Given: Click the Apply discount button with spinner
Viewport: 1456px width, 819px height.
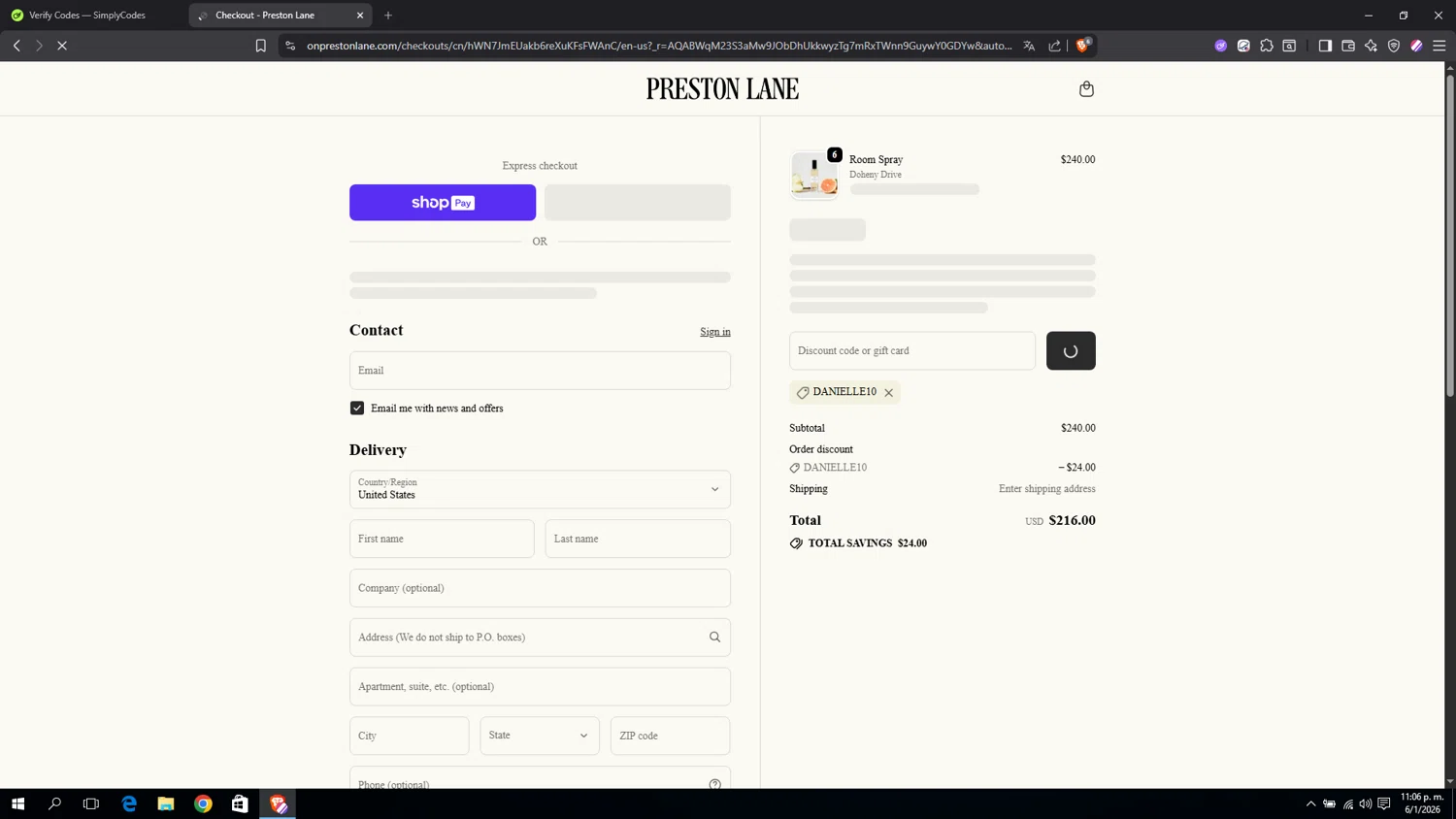Looking at the screenshot, I should pyautogui.click(x=1071, y=351).
